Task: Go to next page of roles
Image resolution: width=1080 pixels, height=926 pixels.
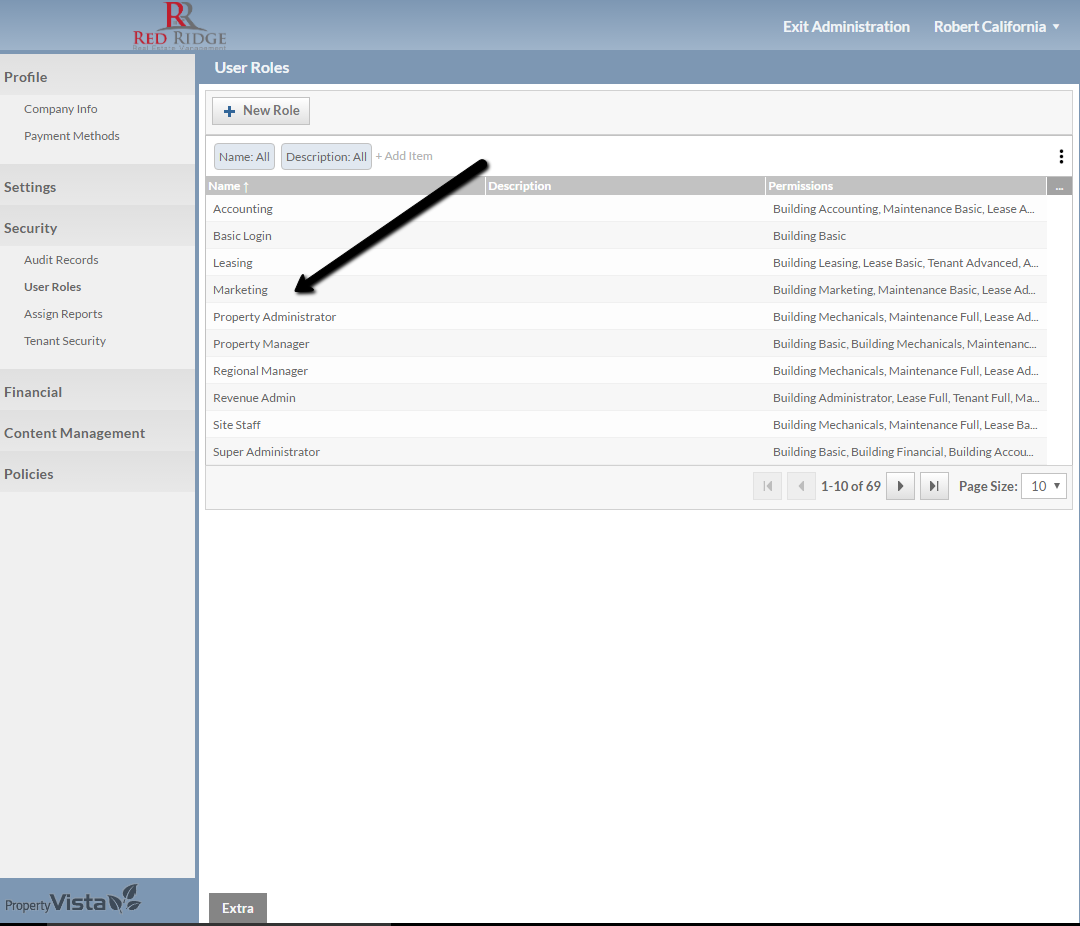Action: click(x=900, y=486)
